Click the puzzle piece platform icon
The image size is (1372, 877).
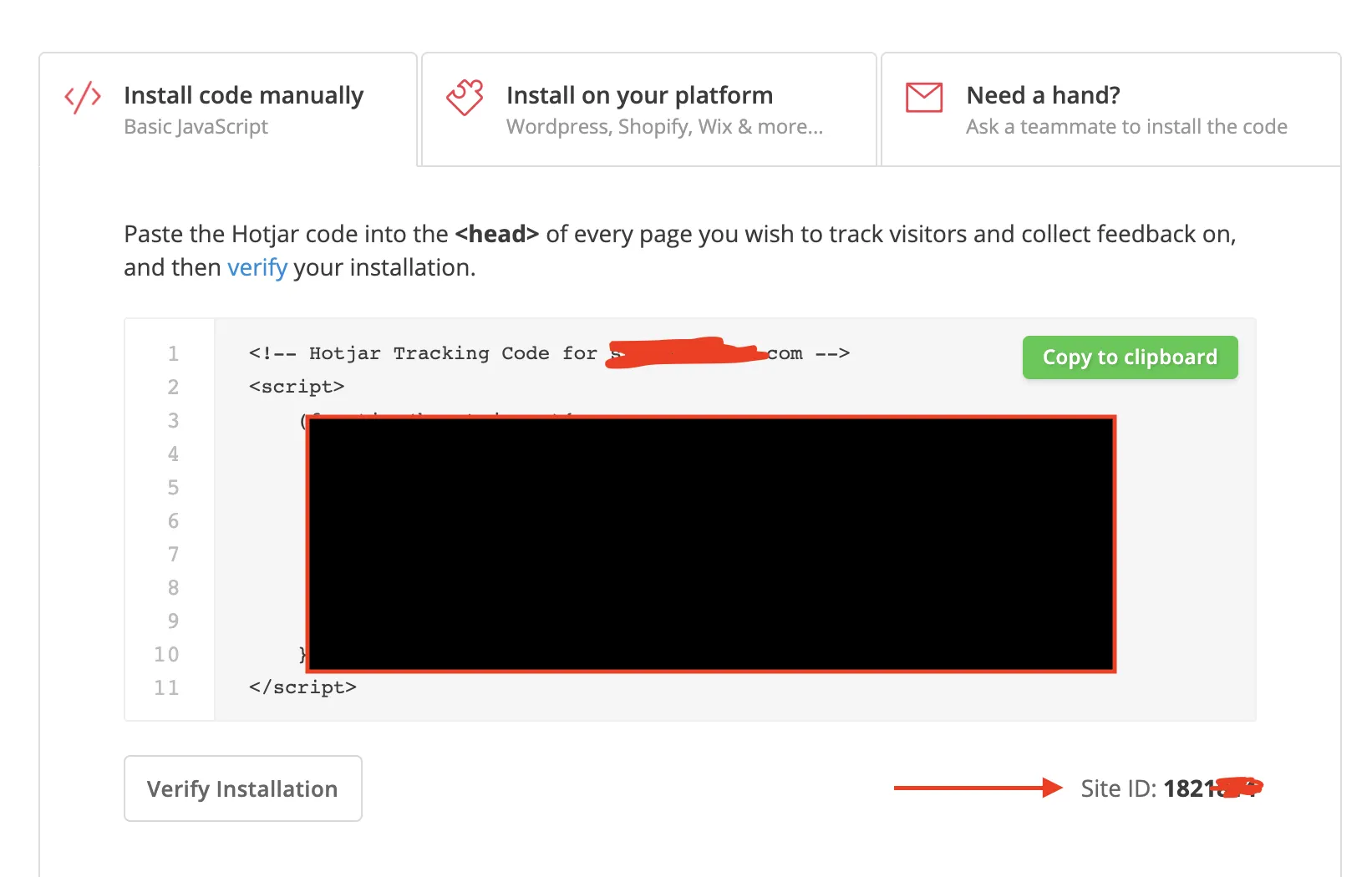pyautogui.click(x=465, y=98)
